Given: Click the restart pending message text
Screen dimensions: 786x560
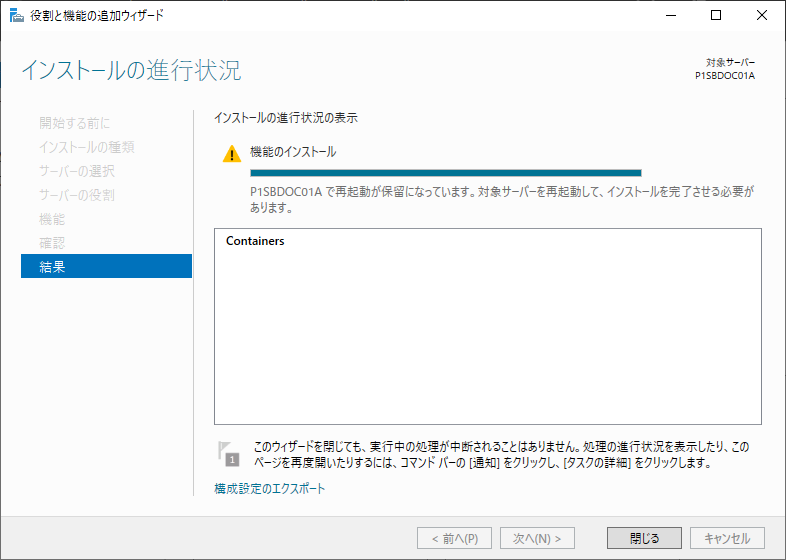Looking at the screenshot, I should click(501, 200).
